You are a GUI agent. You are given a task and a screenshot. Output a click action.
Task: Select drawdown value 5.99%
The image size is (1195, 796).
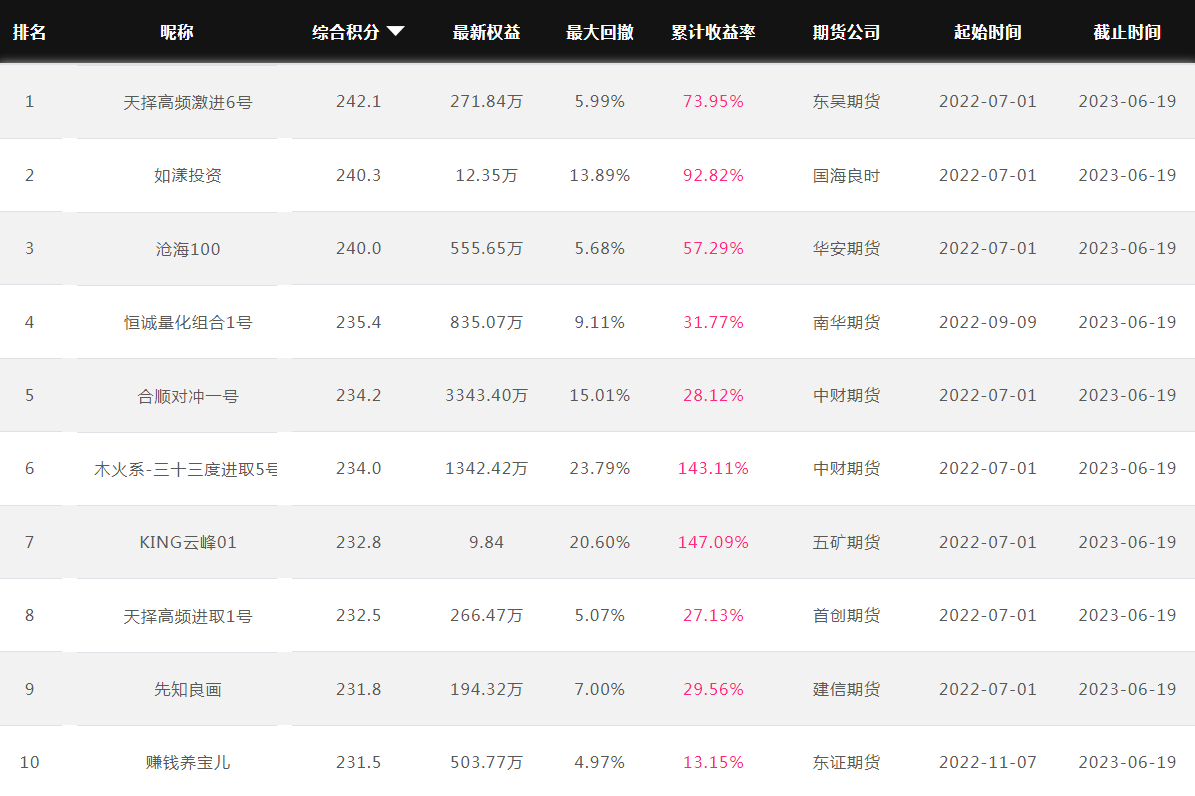(x=600, y=101)
